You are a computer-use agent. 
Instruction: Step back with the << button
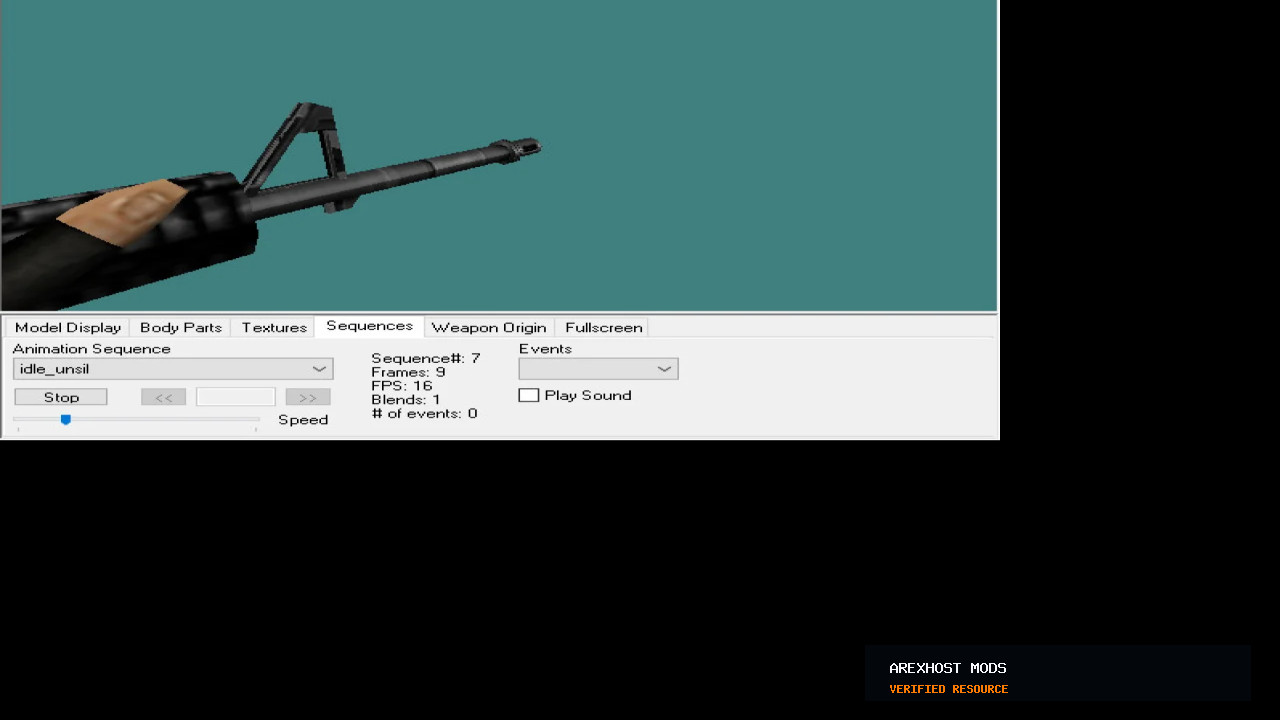click(164, 397)
